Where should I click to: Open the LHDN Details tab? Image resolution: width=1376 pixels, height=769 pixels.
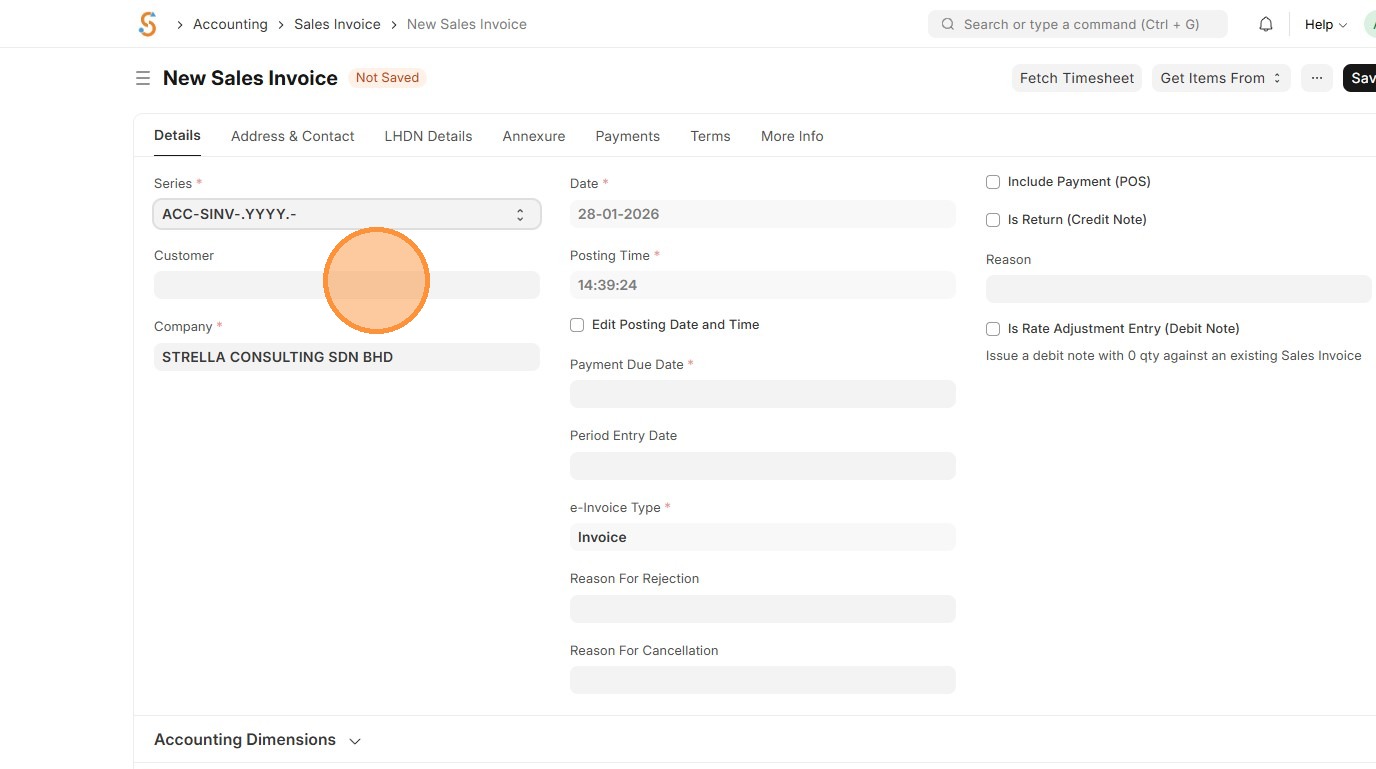point(428,136)
